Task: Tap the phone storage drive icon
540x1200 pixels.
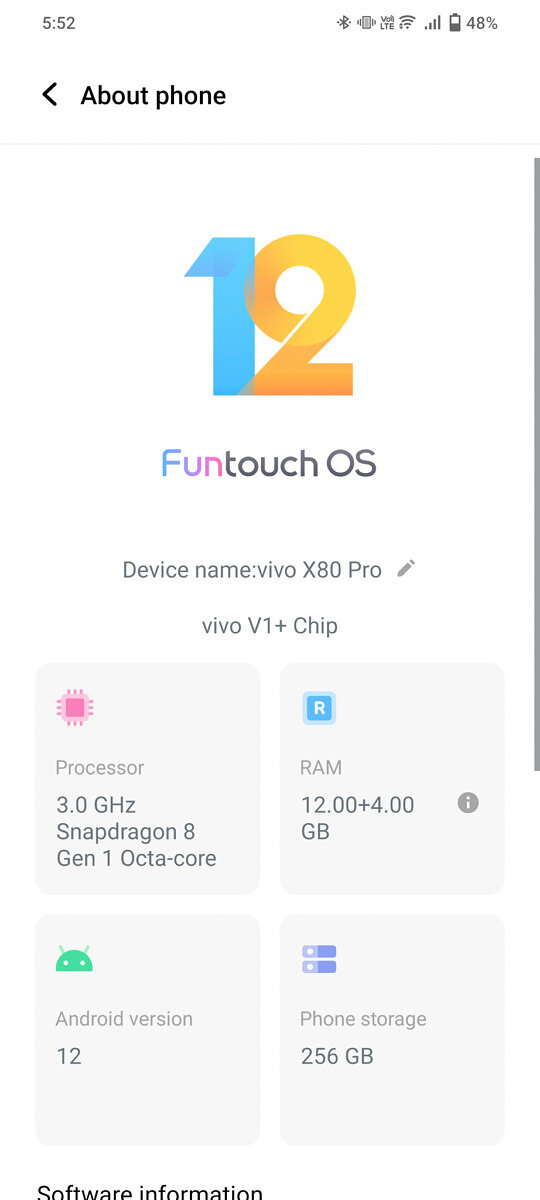Action: pos(319,959)
